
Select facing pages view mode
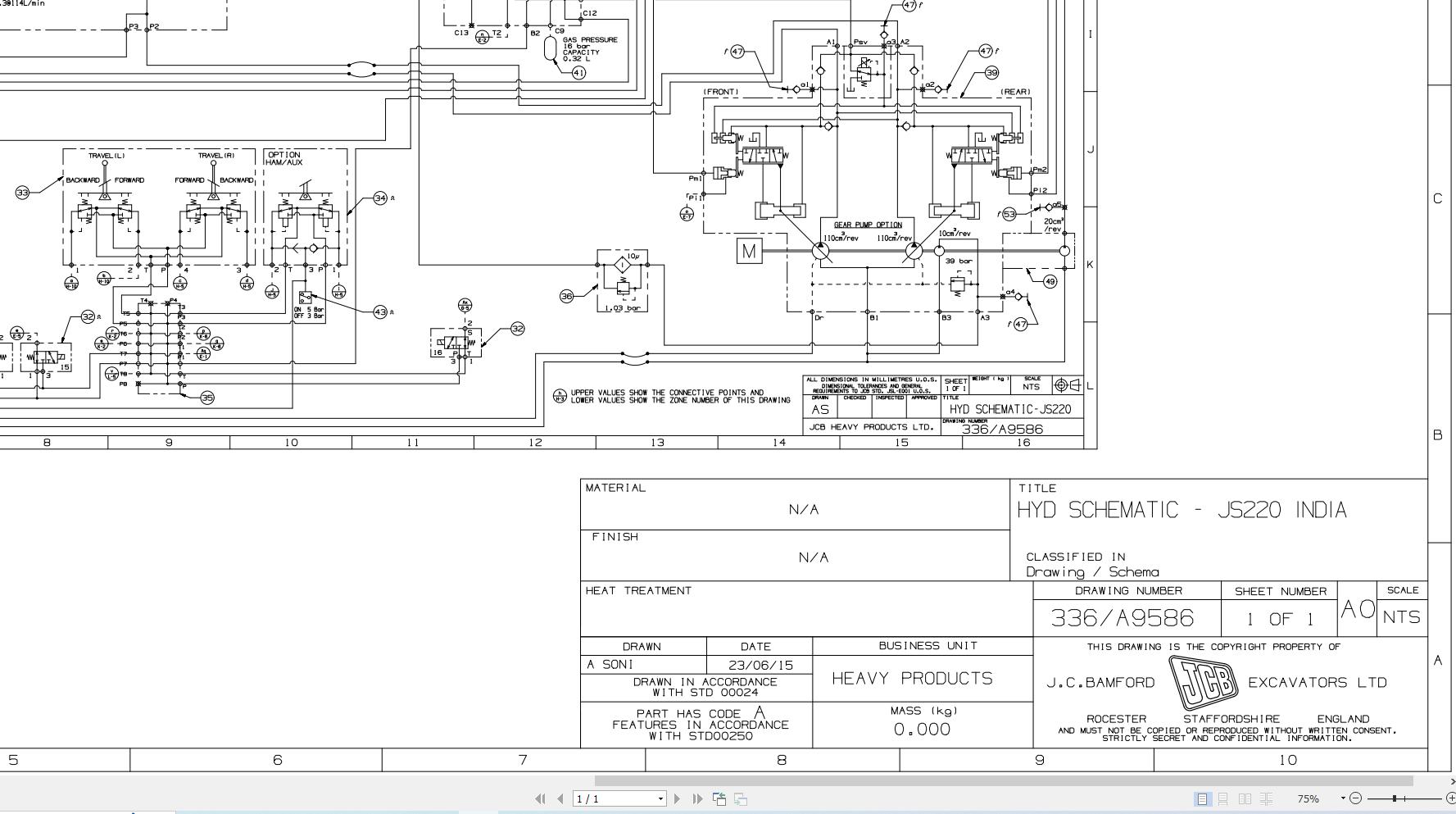1245,798
